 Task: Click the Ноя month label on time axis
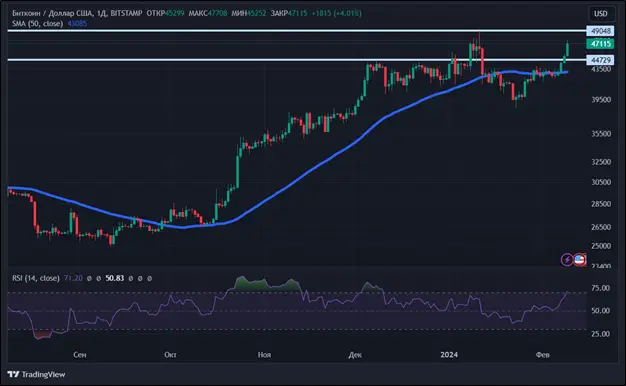pos(264,354)
